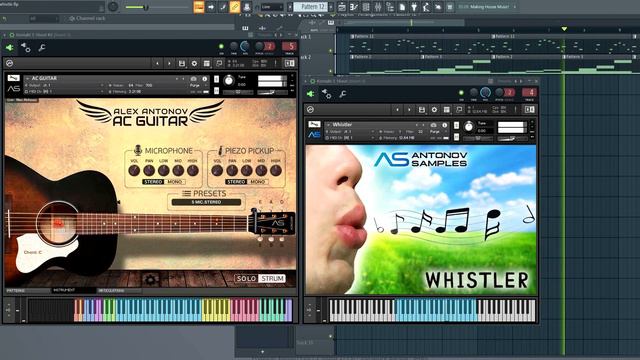
Task: Go to next preset in AC Guitar Kontakt header
Action: pyautogui.click(x=169, y=63)
